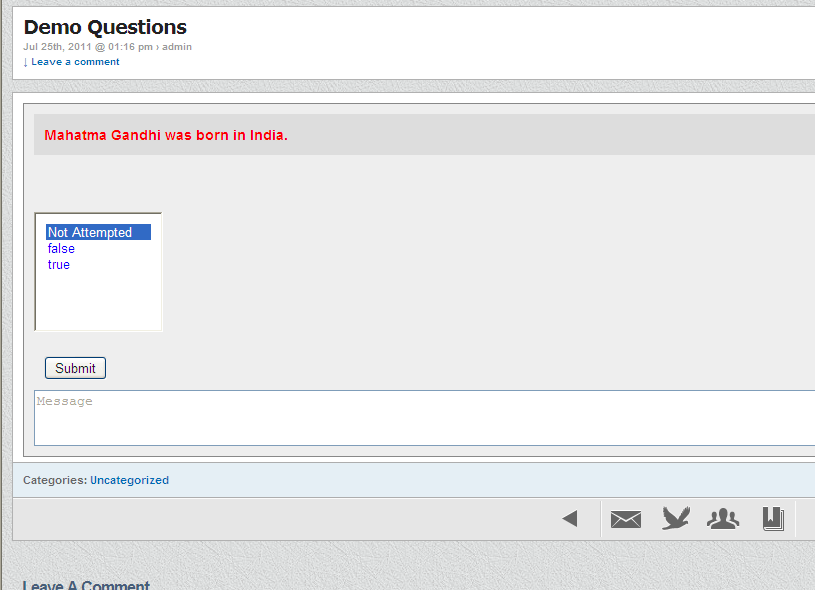The height and width of the screenshot is (590, 815).
Task: Click the down arrow beside Leave a comment
Action: pyautogui.click(x=25, y=62)
